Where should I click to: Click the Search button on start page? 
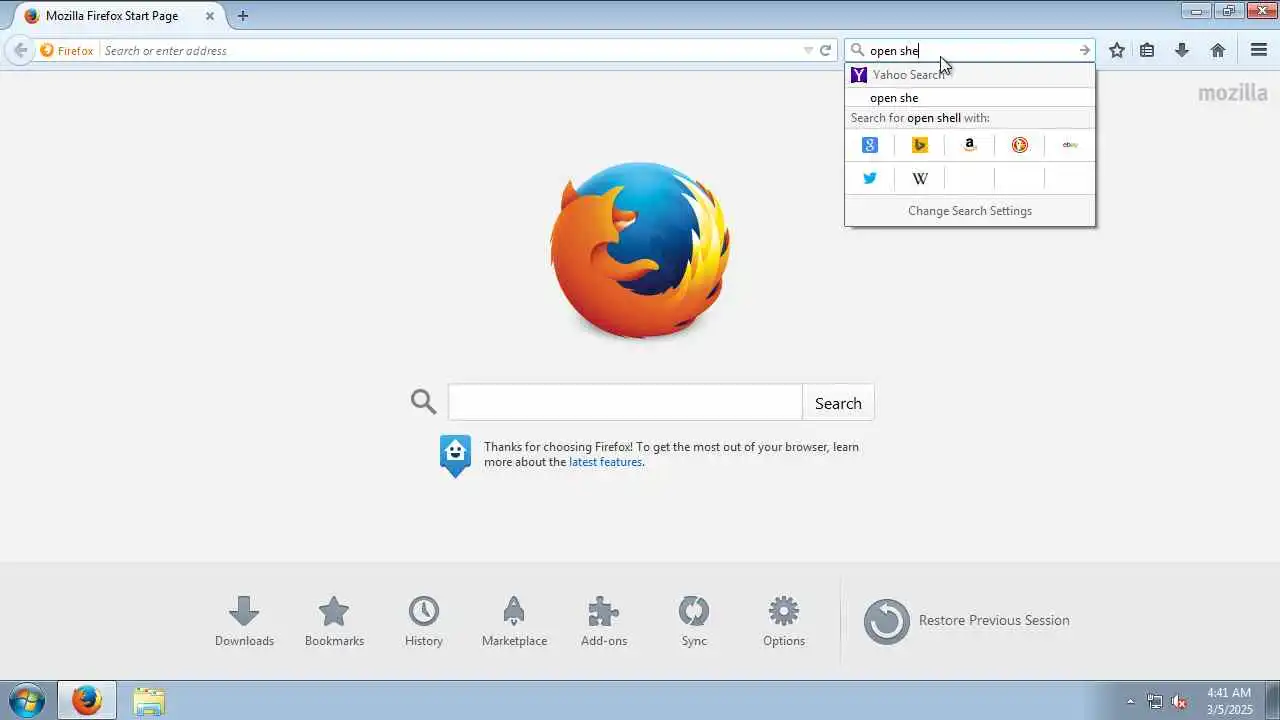838,402
